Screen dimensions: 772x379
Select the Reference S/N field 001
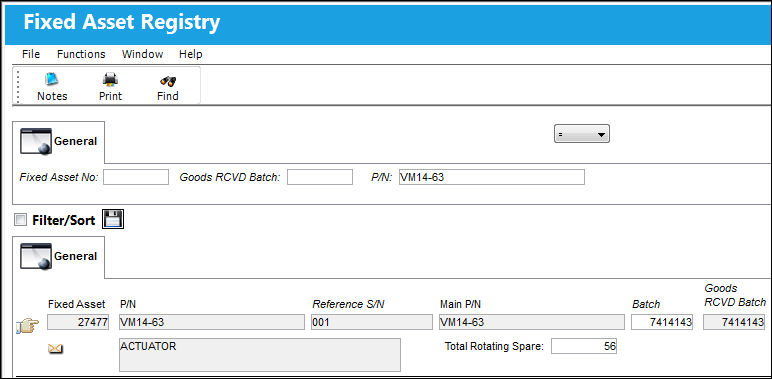pos(372,322)
